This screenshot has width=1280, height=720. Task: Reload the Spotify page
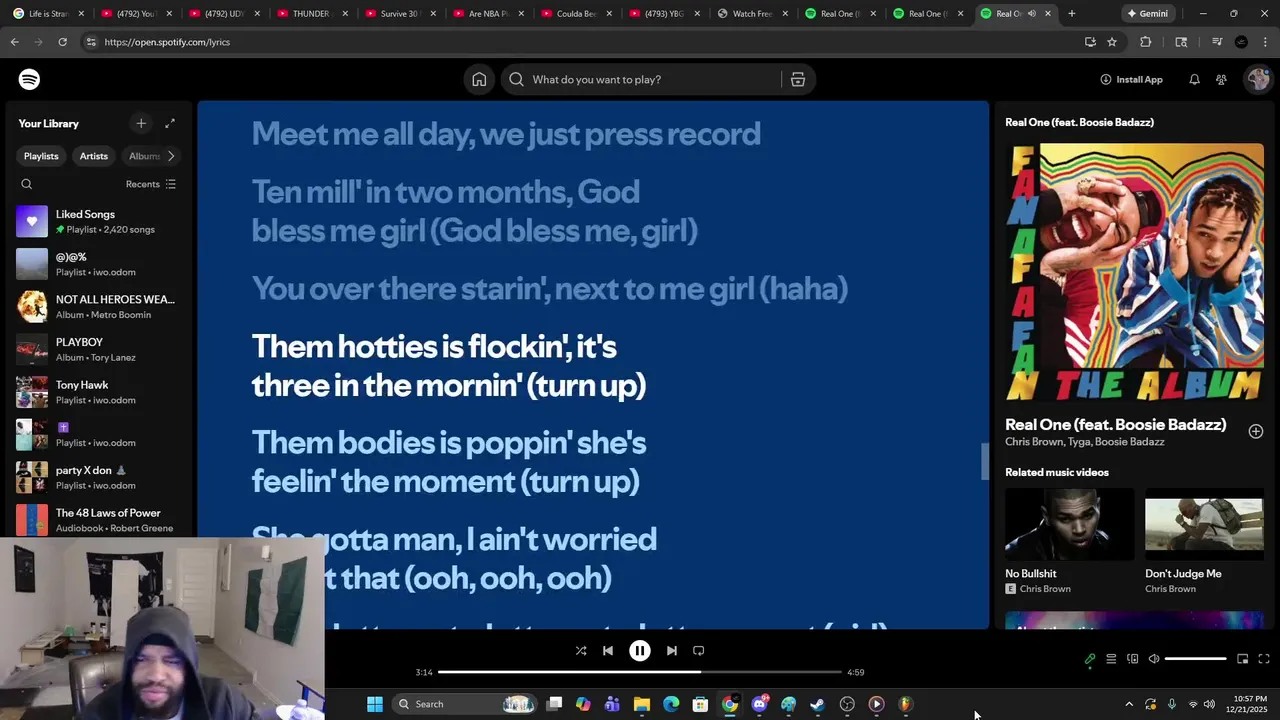[62, 42]
